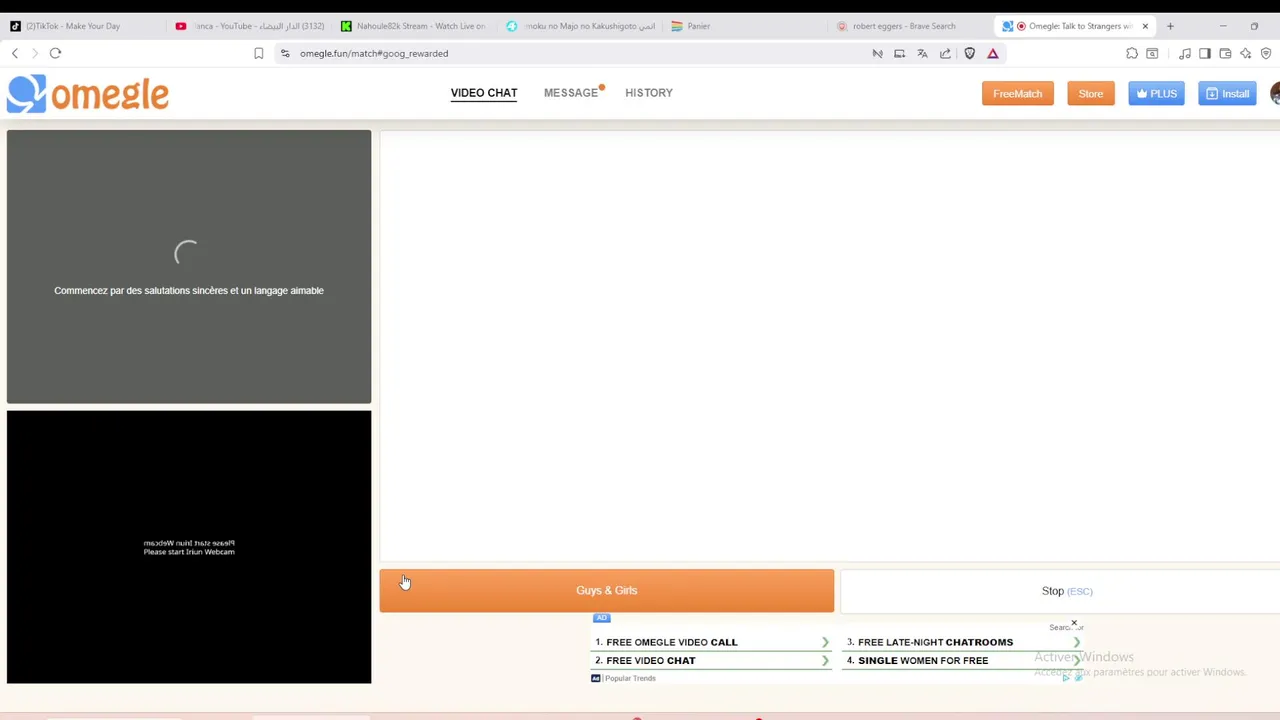This screenshot has height=720, width=1280.
Task: Open the music playlist icon
Action: pyautogui.click(x=1185, y=53)
